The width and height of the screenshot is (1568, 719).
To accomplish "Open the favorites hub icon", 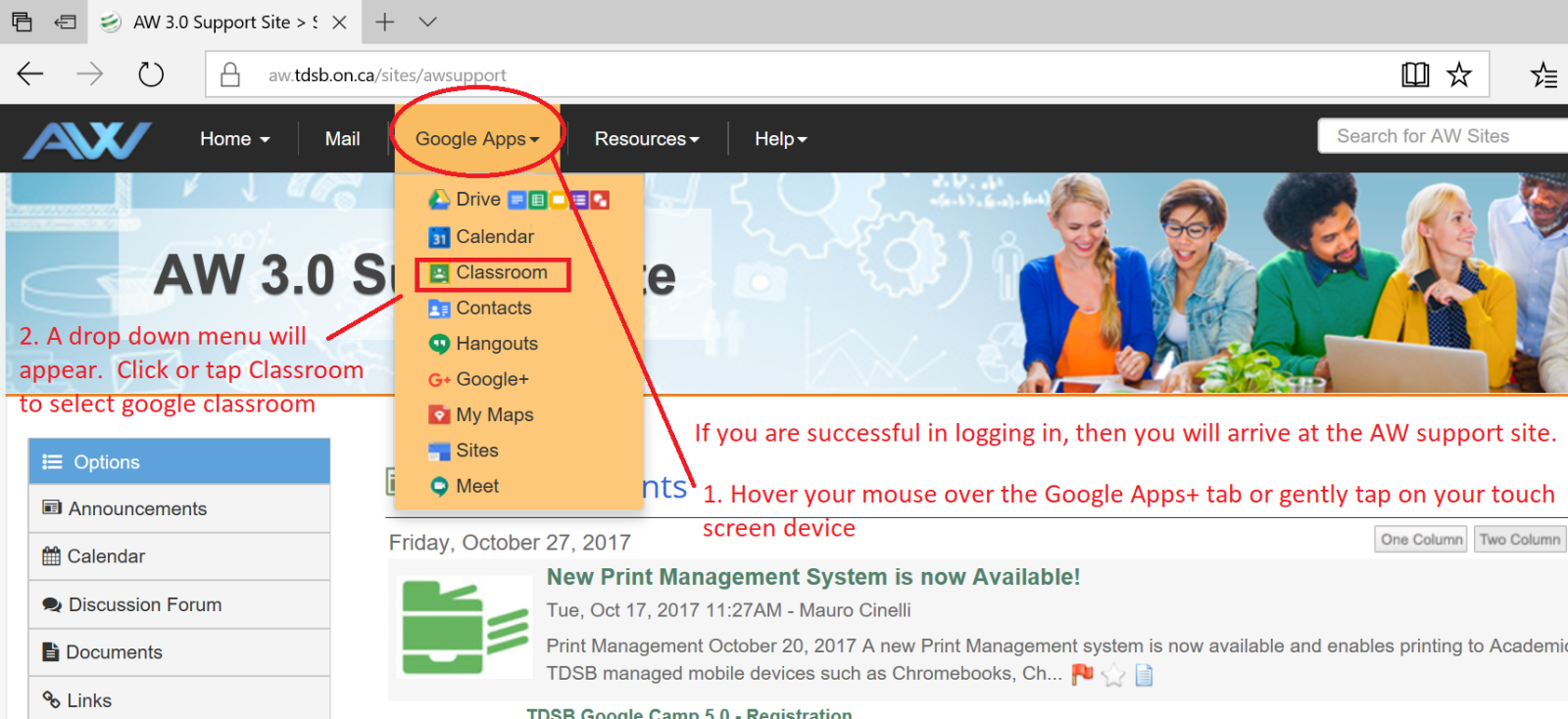I will pyautogui.click(x=1544, y=74).
